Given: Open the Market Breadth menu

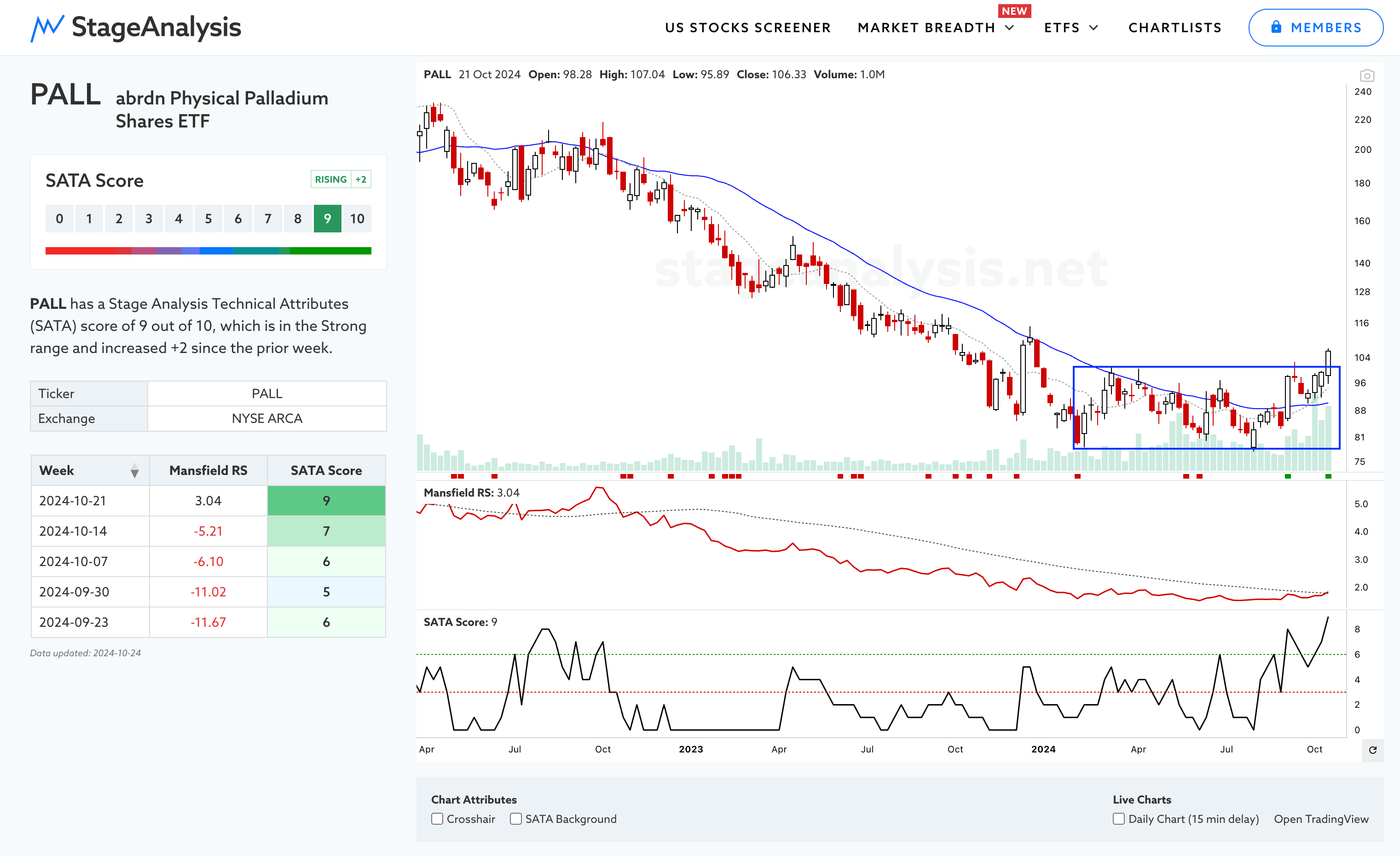Looking at the screenshot, I should coord(926,28).
